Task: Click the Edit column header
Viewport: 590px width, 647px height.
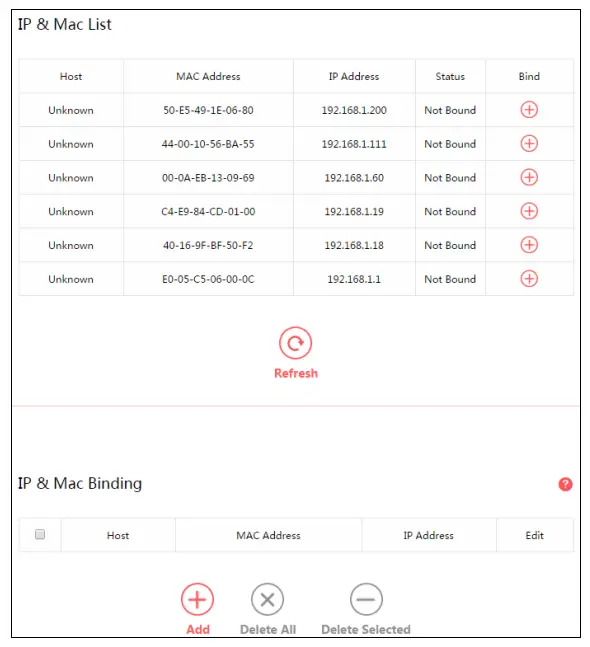Action: [535, 536]
